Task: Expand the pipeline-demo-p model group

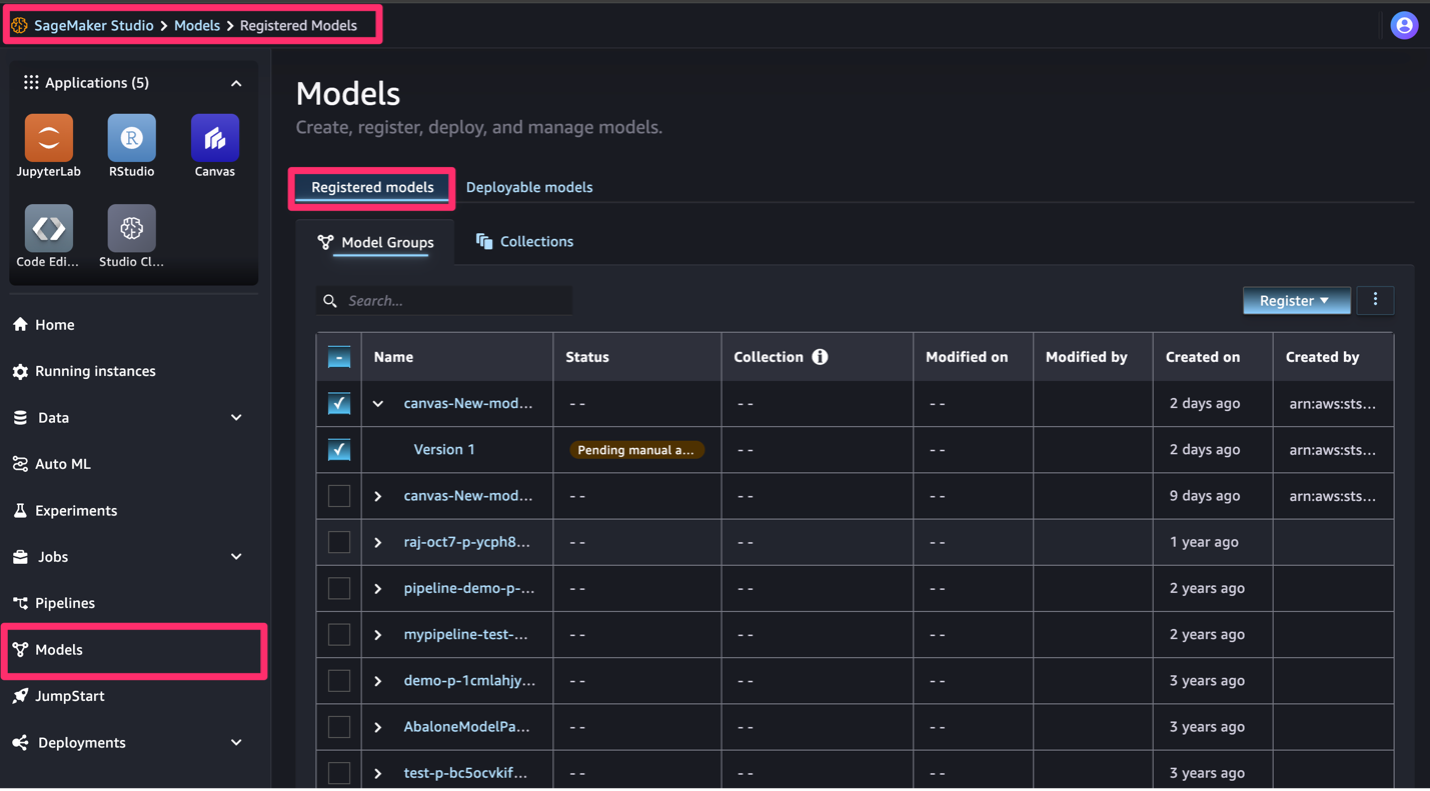Action: coord(378,588)
